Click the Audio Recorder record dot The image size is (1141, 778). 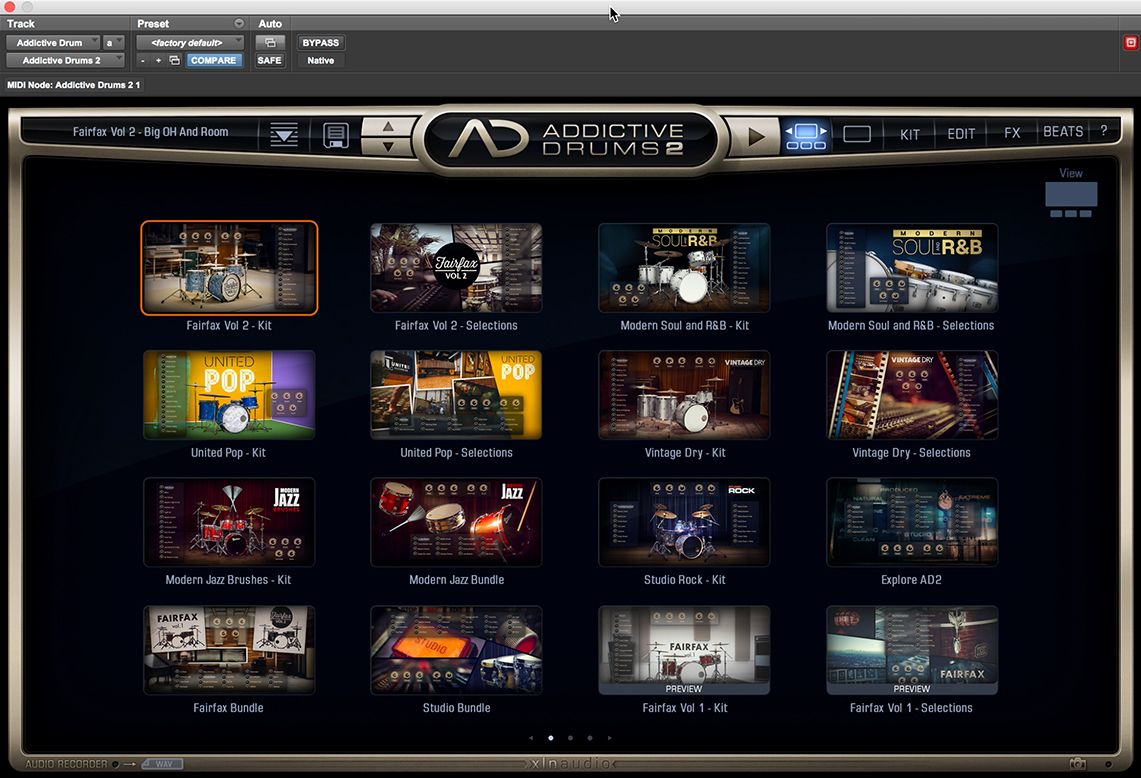pos(115,764)
